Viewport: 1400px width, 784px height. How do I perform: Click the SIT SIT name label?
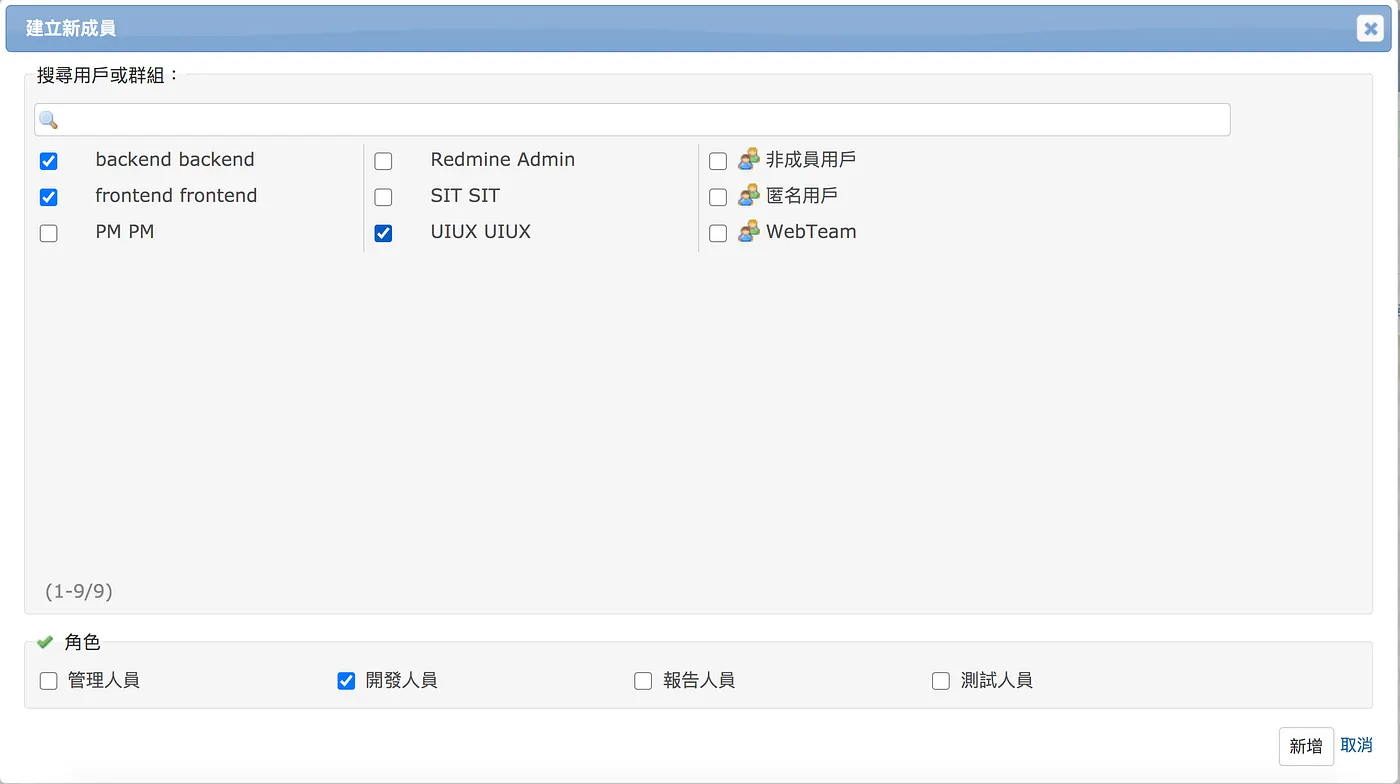coord(465,195)
